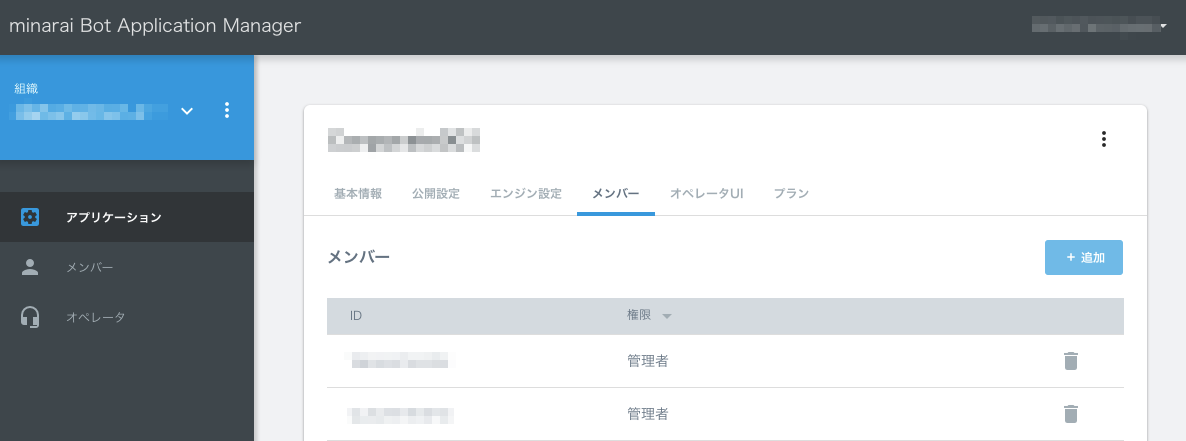
Task: Switch to the 公開設定 tab
Action: pos(436,194)
